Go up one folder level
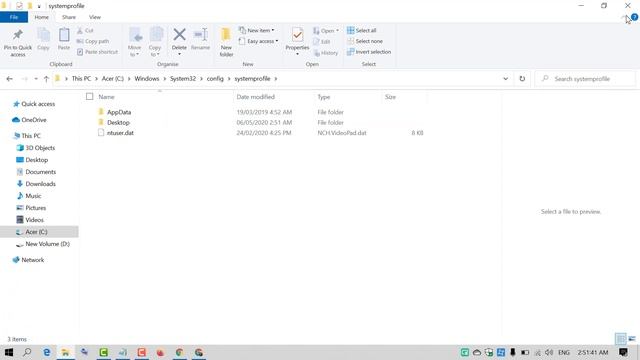This screenshot has height=360, width=640. click(46, 79)
